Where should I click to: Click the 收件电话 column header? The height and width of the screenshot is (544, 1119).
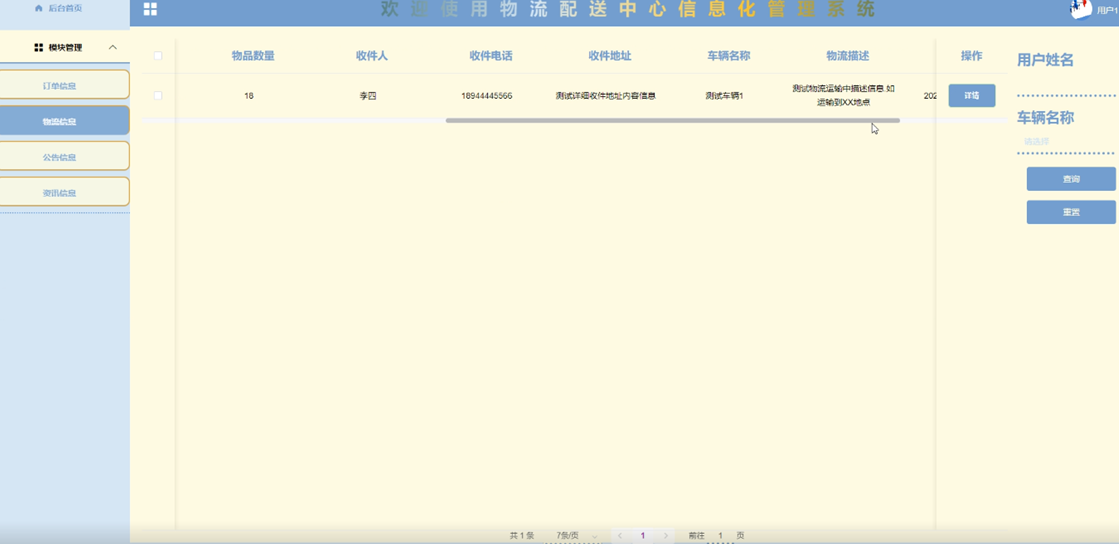(491, 56)
